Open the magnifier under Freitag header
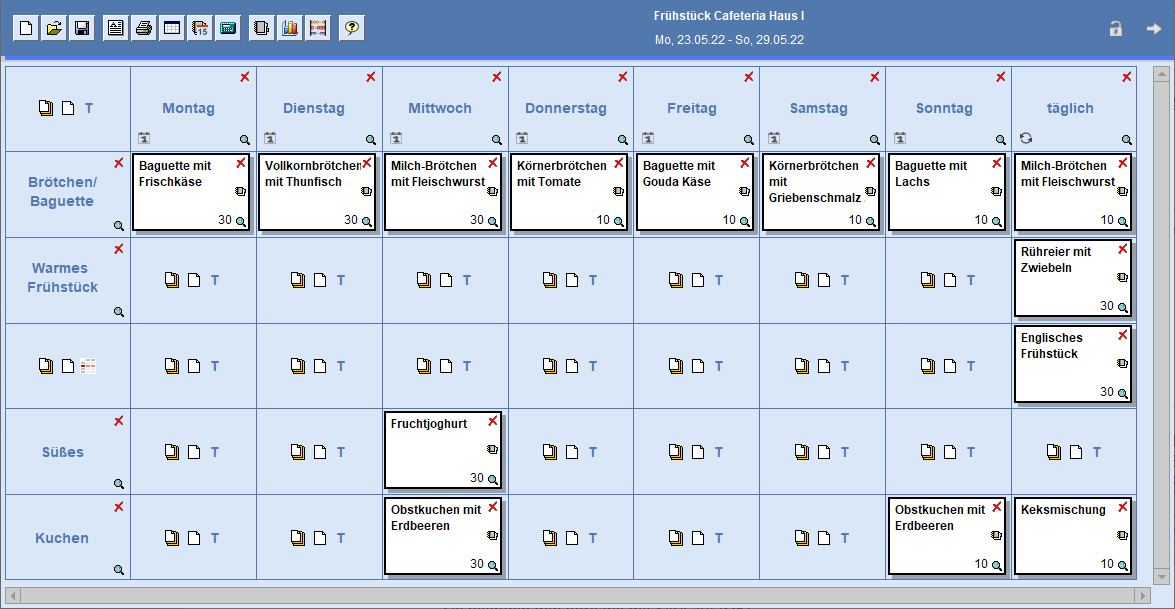Screen dimensions: 1175x609 [749, 140]
